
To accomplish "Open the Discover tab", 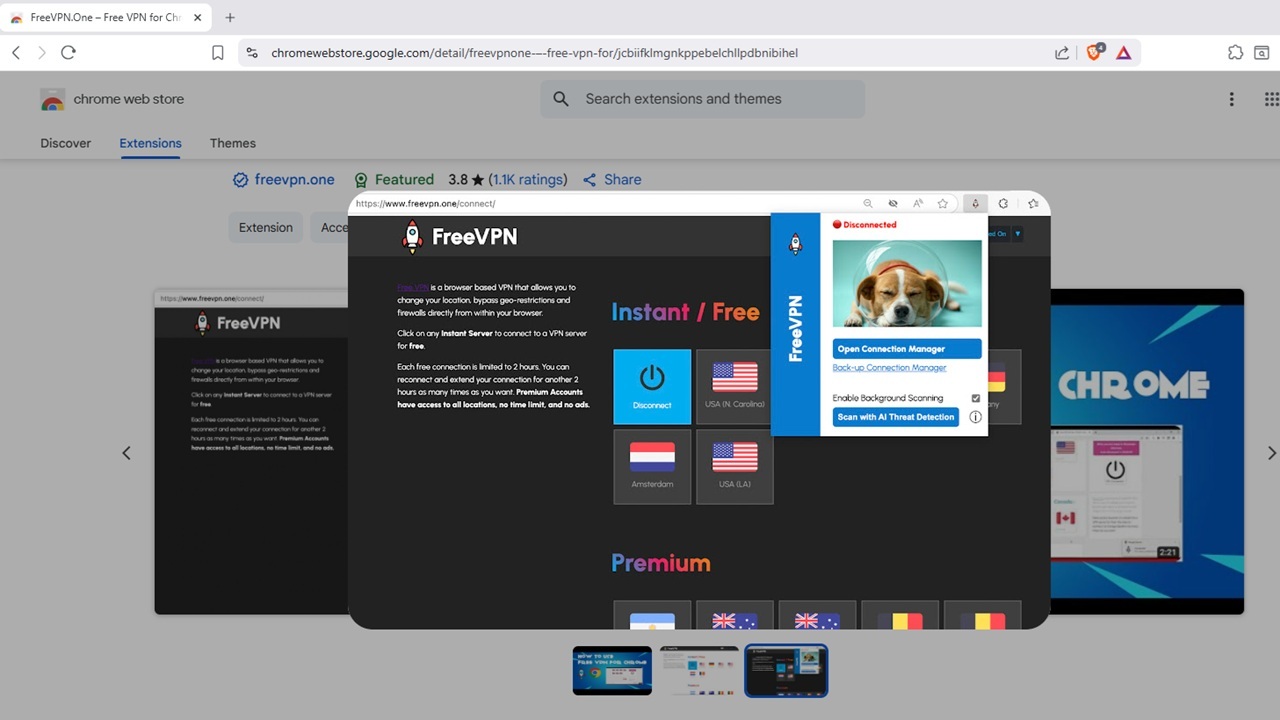I will 65,143.
